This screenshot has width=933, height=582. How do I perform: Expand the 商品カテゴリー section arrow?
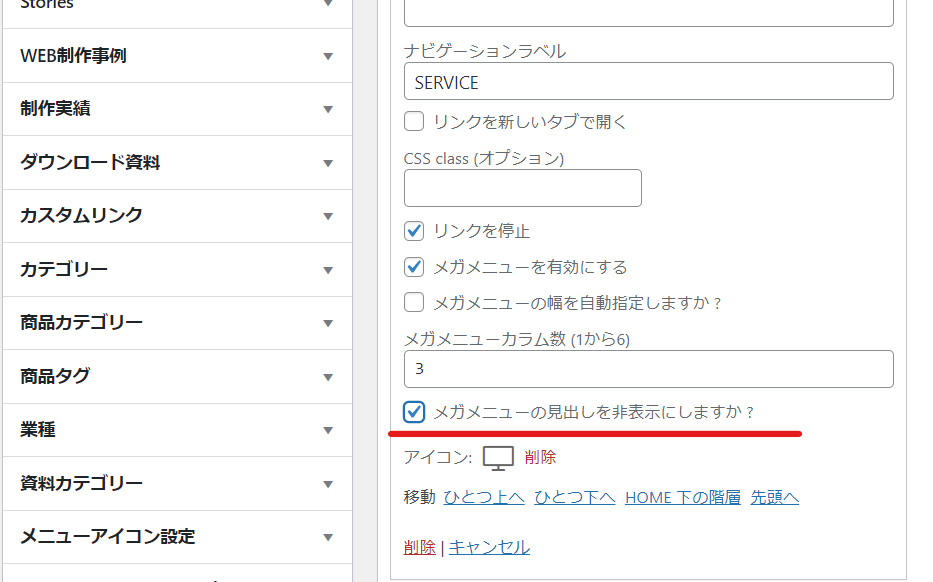coord(328,323)
